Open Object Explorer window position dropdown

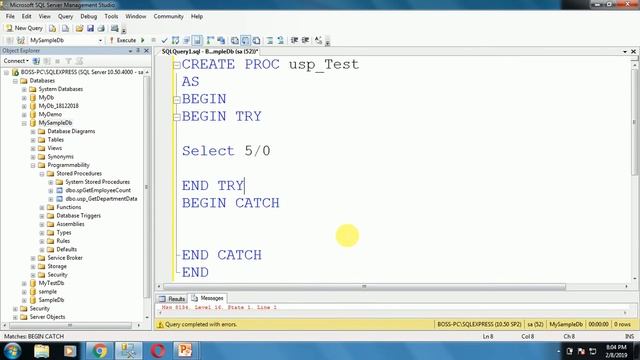tap(130, 51)
